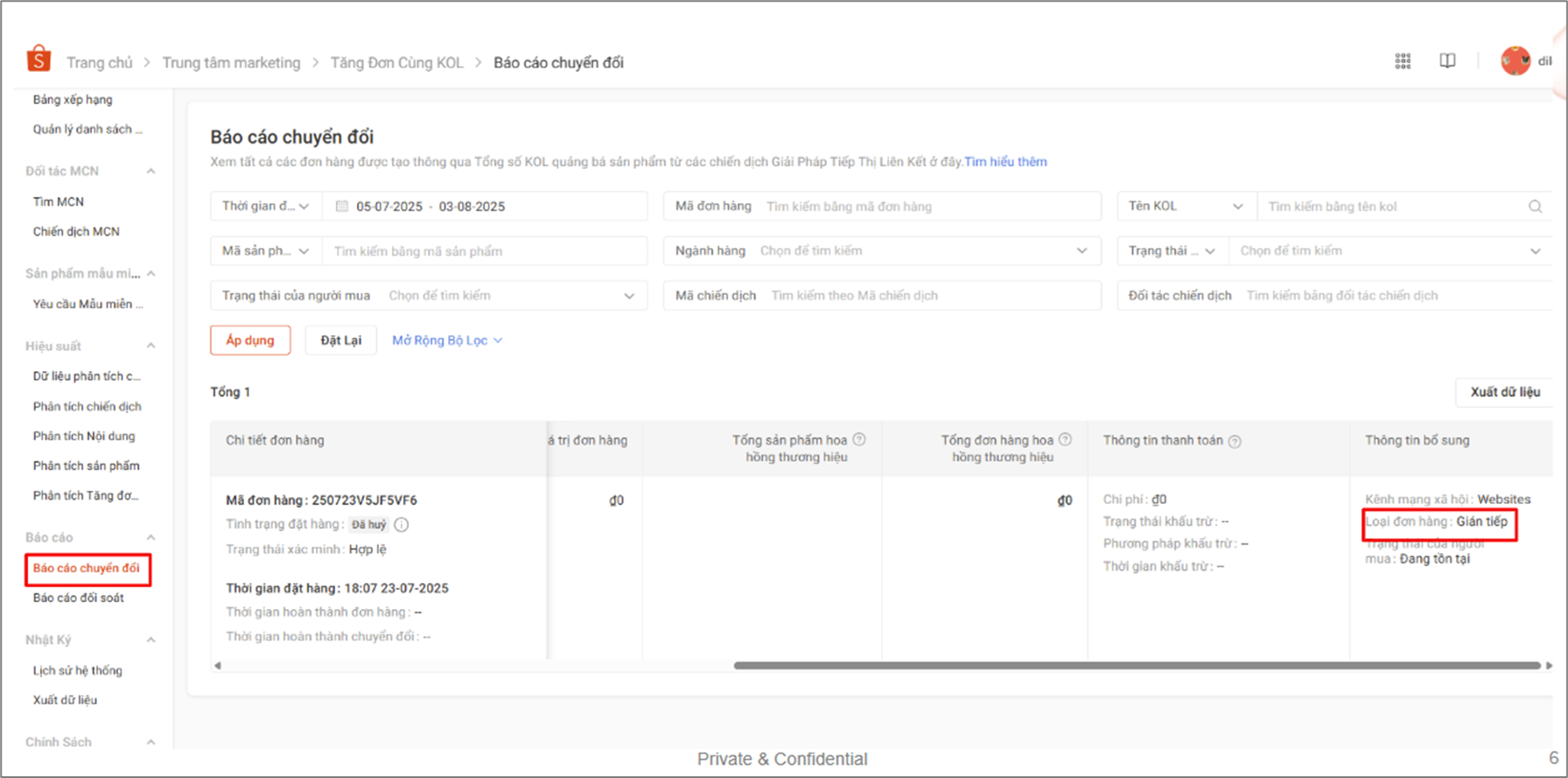Select Báo cáo đối soát menu item

click(x=79, y=598)
